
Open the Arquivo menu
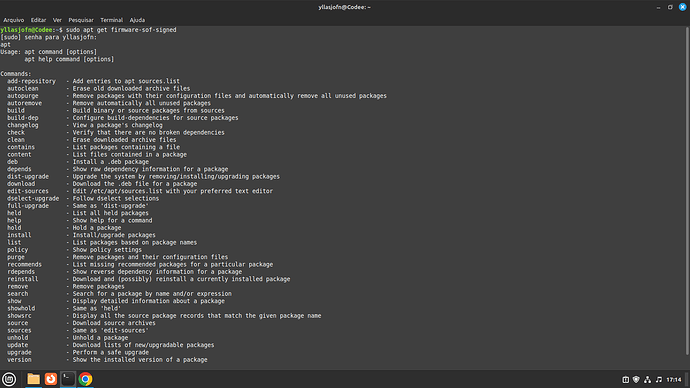(x=14, y=20)
